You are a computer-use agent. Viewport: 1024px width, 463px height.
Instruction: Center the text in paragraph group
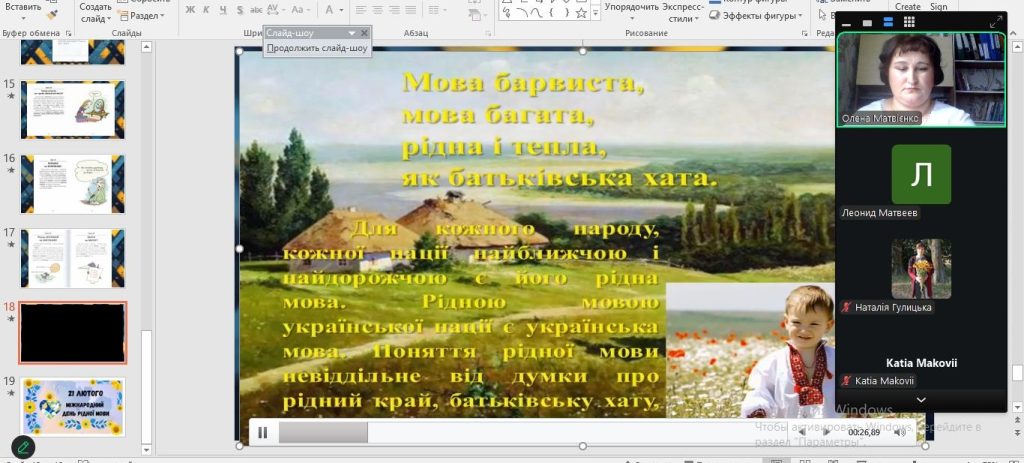tap(377, 10)
